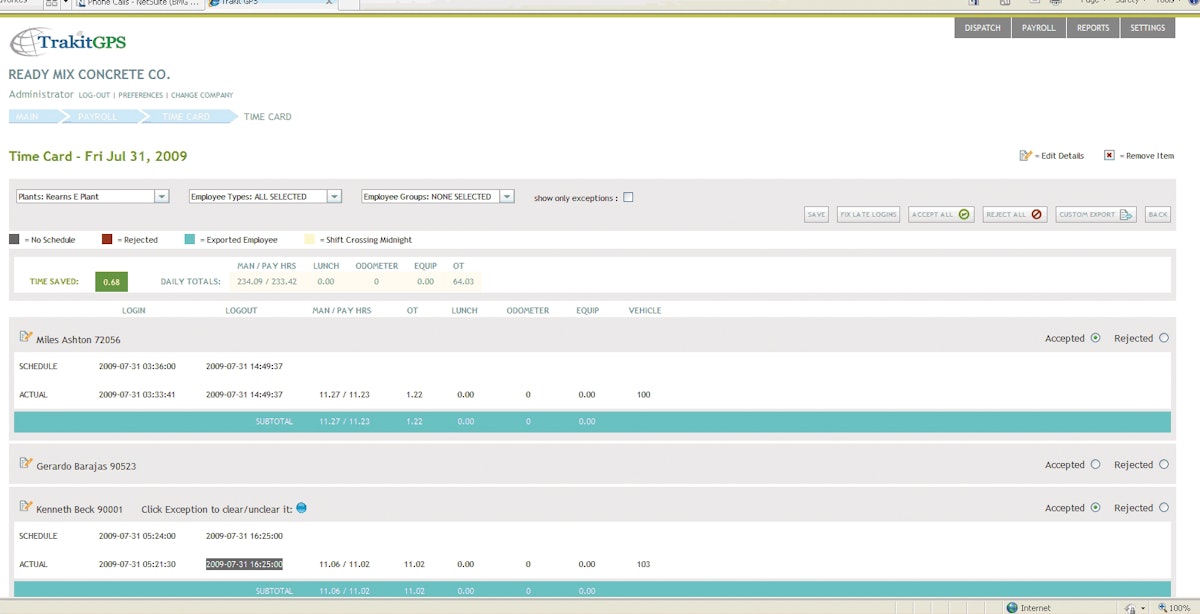
Task: Open Edit Details for Miles Ashton
Action: tap(26, 338)
